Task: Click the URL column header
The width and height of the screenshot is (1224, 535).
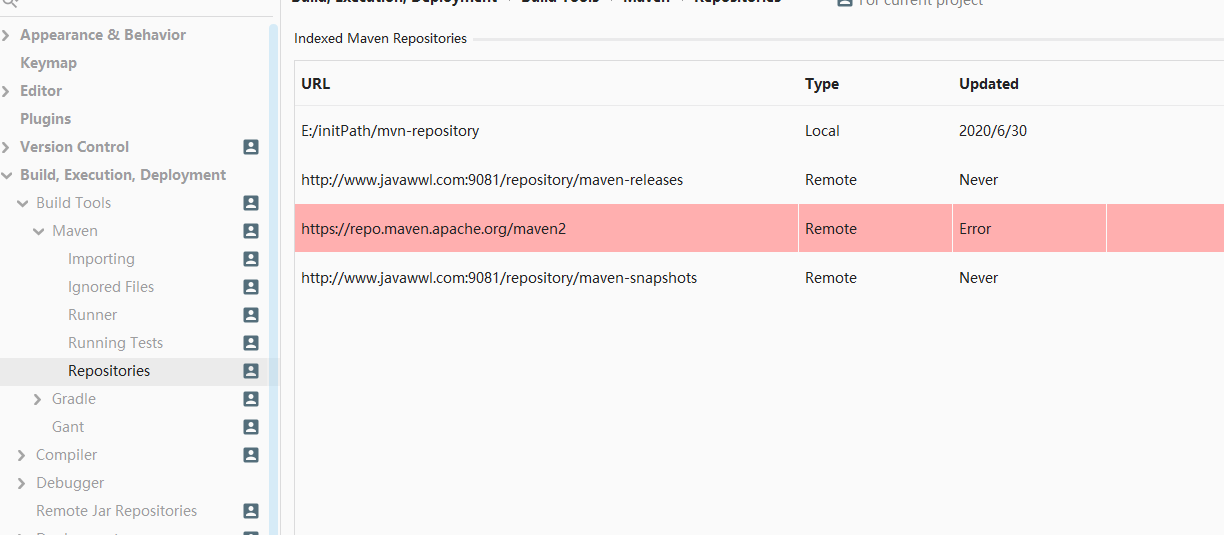Action: click(315, 84)
